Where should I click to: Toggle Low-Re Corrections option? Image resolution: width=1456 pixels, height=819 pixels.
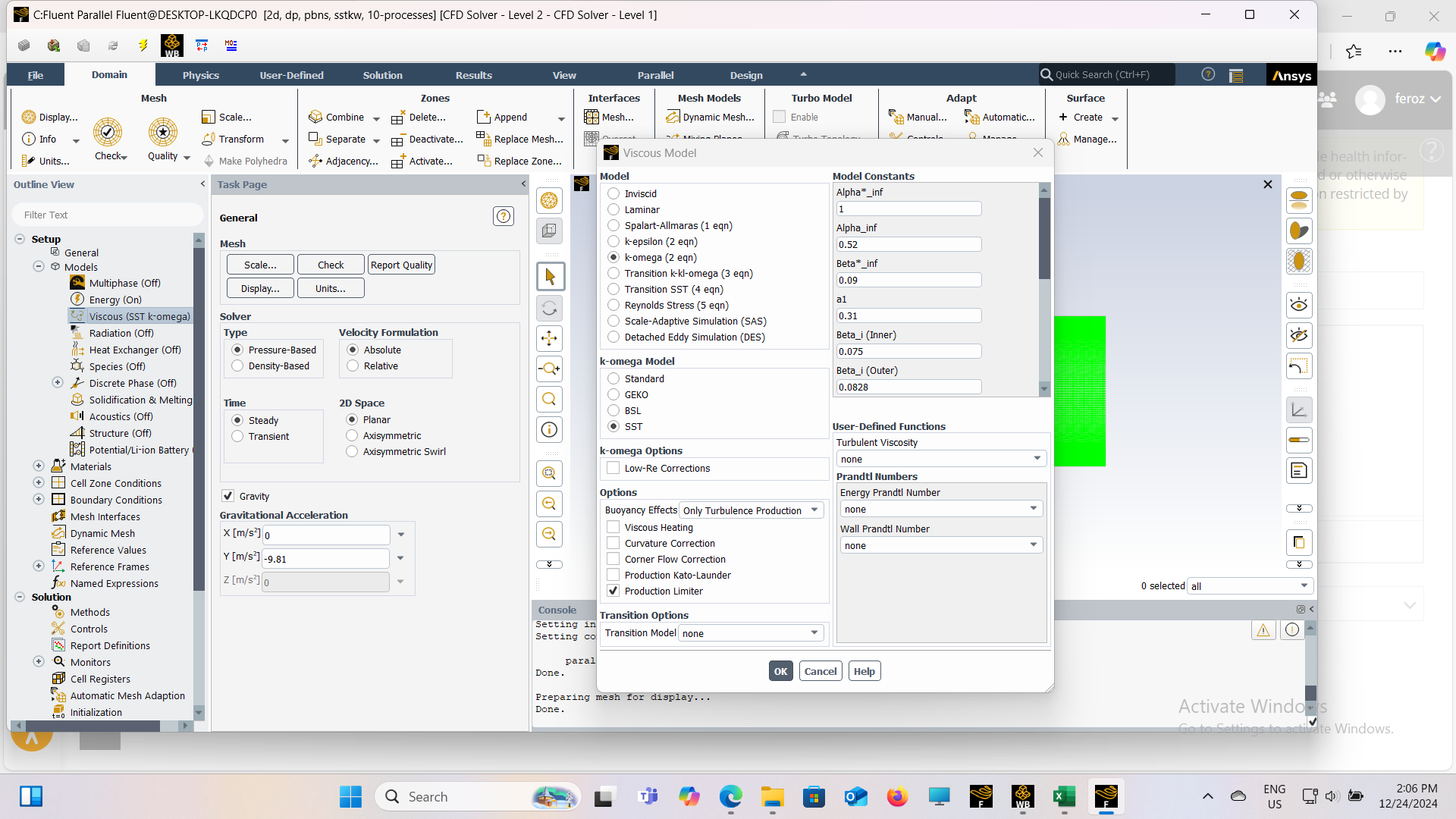614,467
